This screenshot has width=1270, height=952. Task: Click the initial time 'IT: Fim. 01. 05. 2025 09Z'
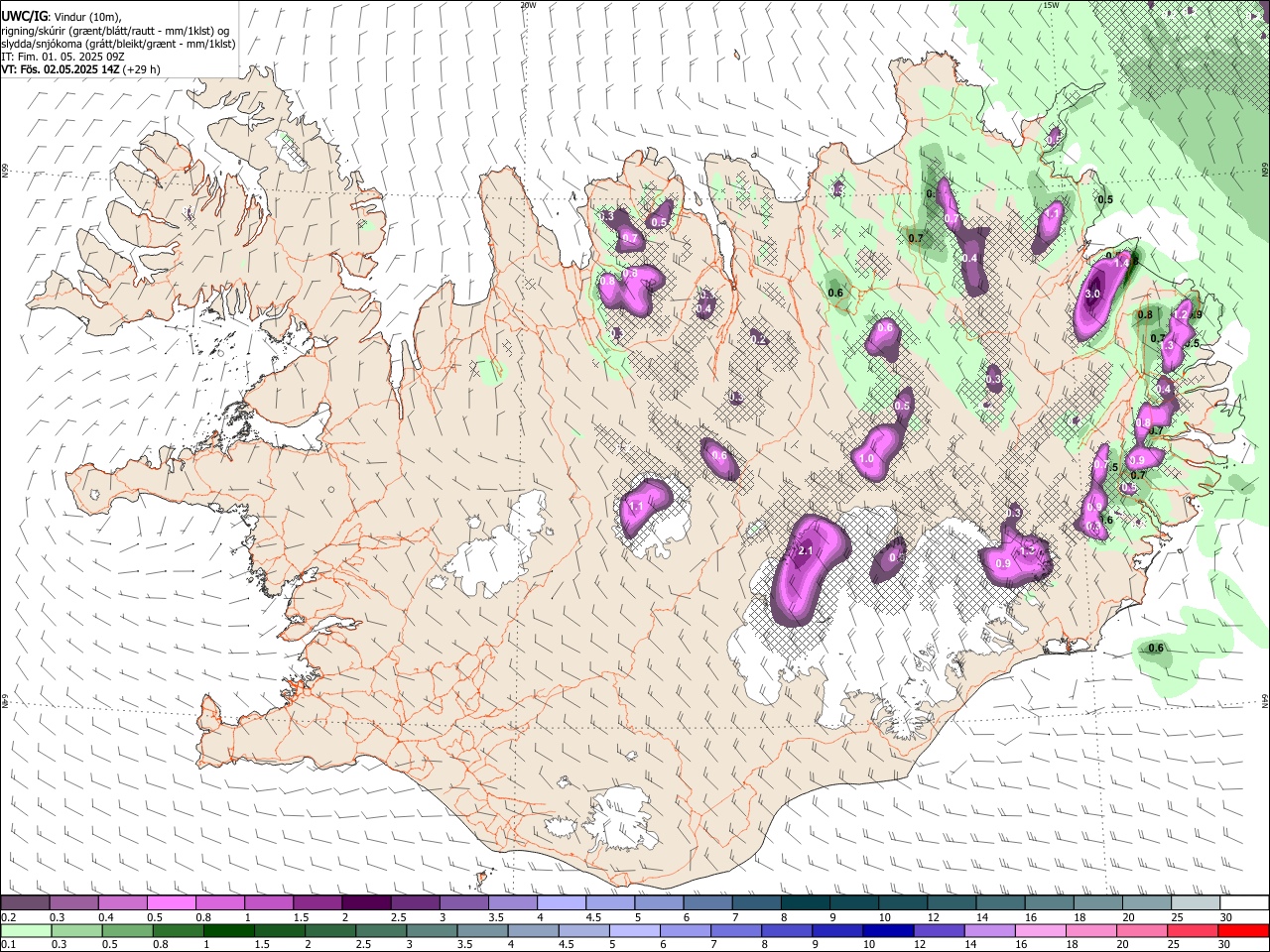click(63, 57)
